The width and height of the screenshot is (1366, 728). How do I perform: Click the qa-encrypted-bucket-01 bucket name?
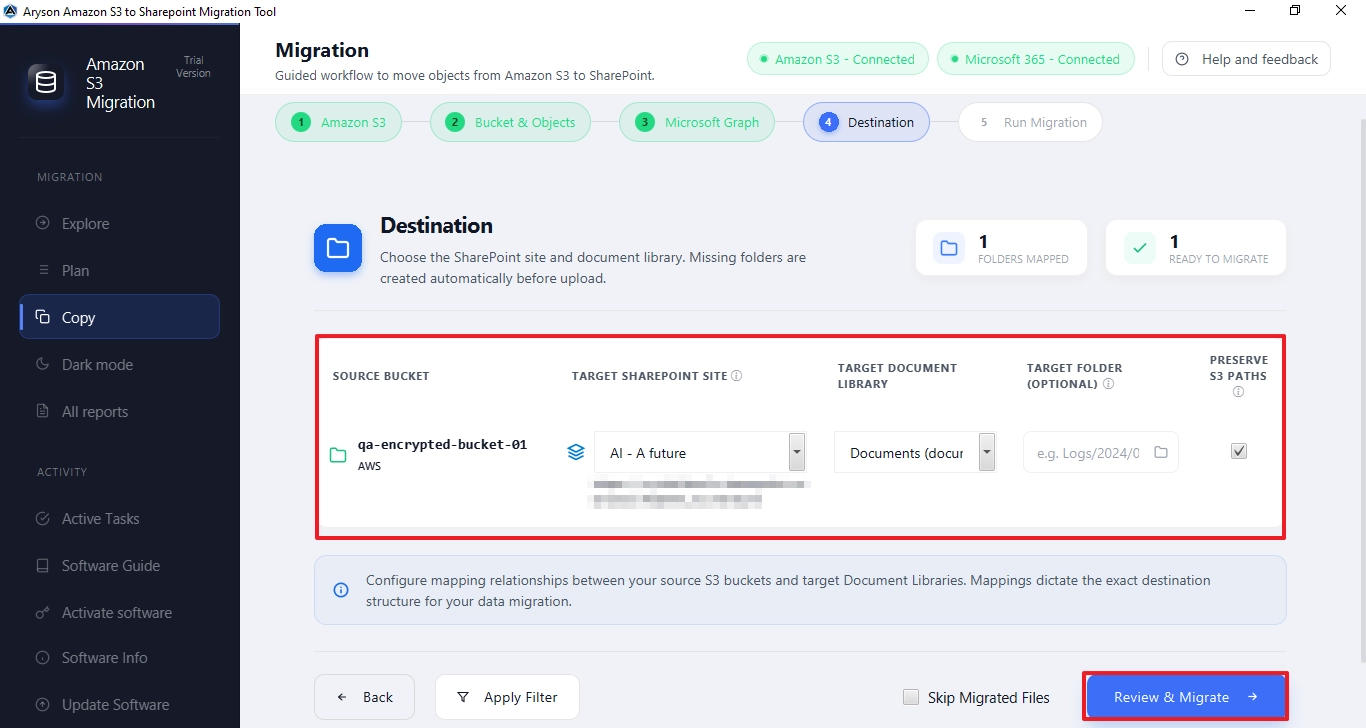coord(442,445)
